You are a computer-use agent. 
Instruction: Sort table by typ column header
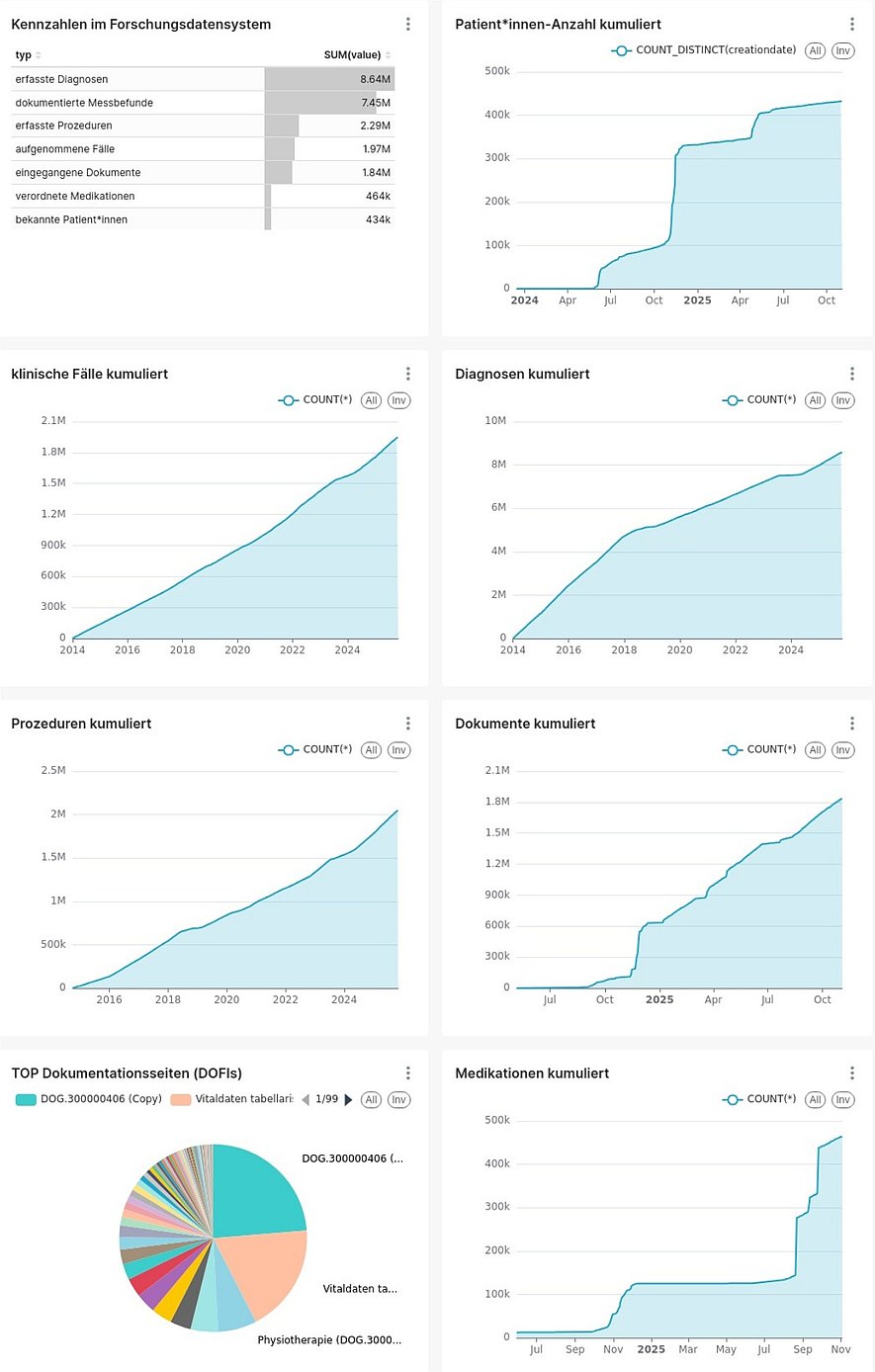point(24,55)
